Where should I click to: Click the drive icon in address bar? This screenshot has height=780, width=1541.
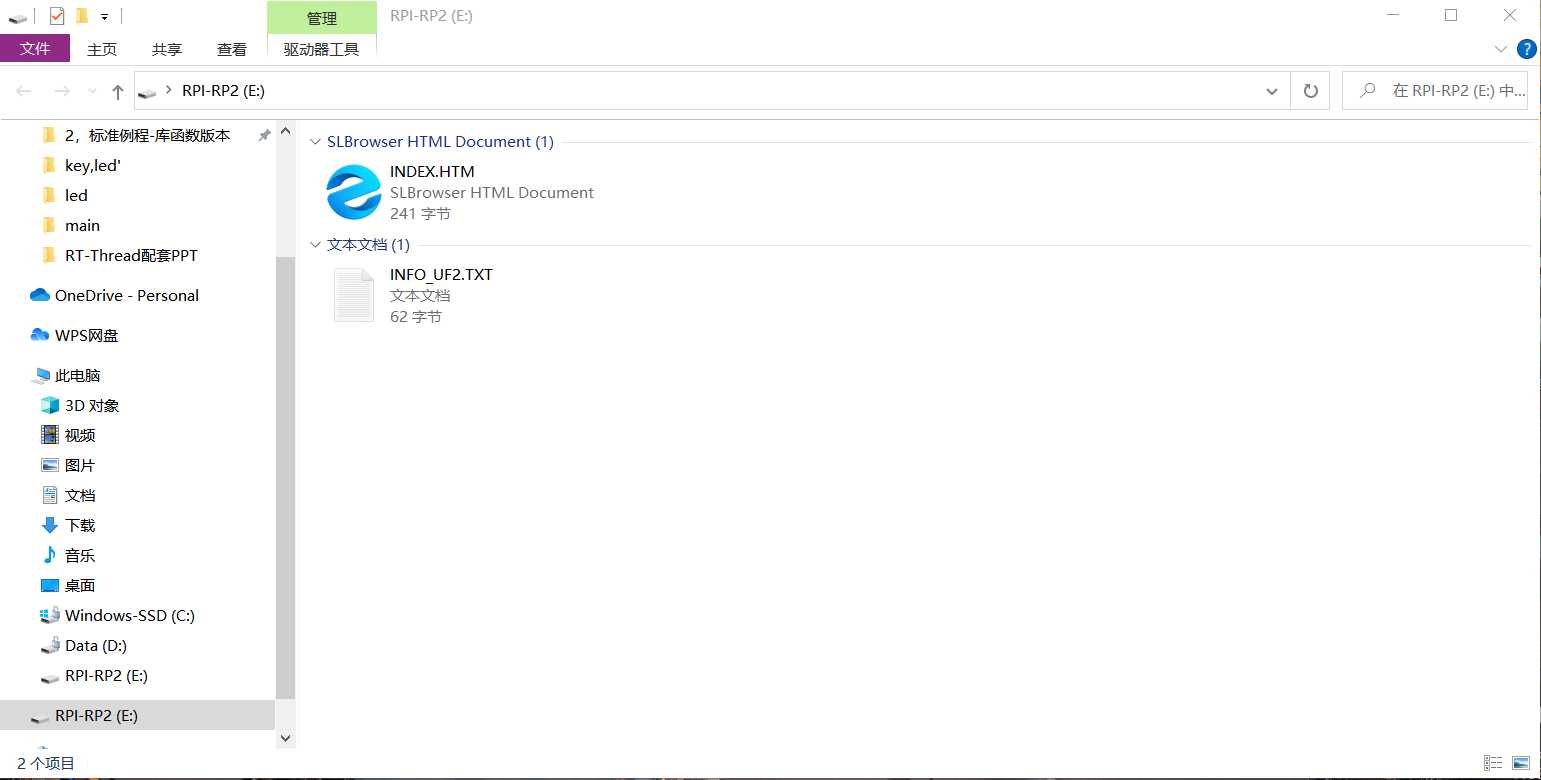click(x=148, y=92)
